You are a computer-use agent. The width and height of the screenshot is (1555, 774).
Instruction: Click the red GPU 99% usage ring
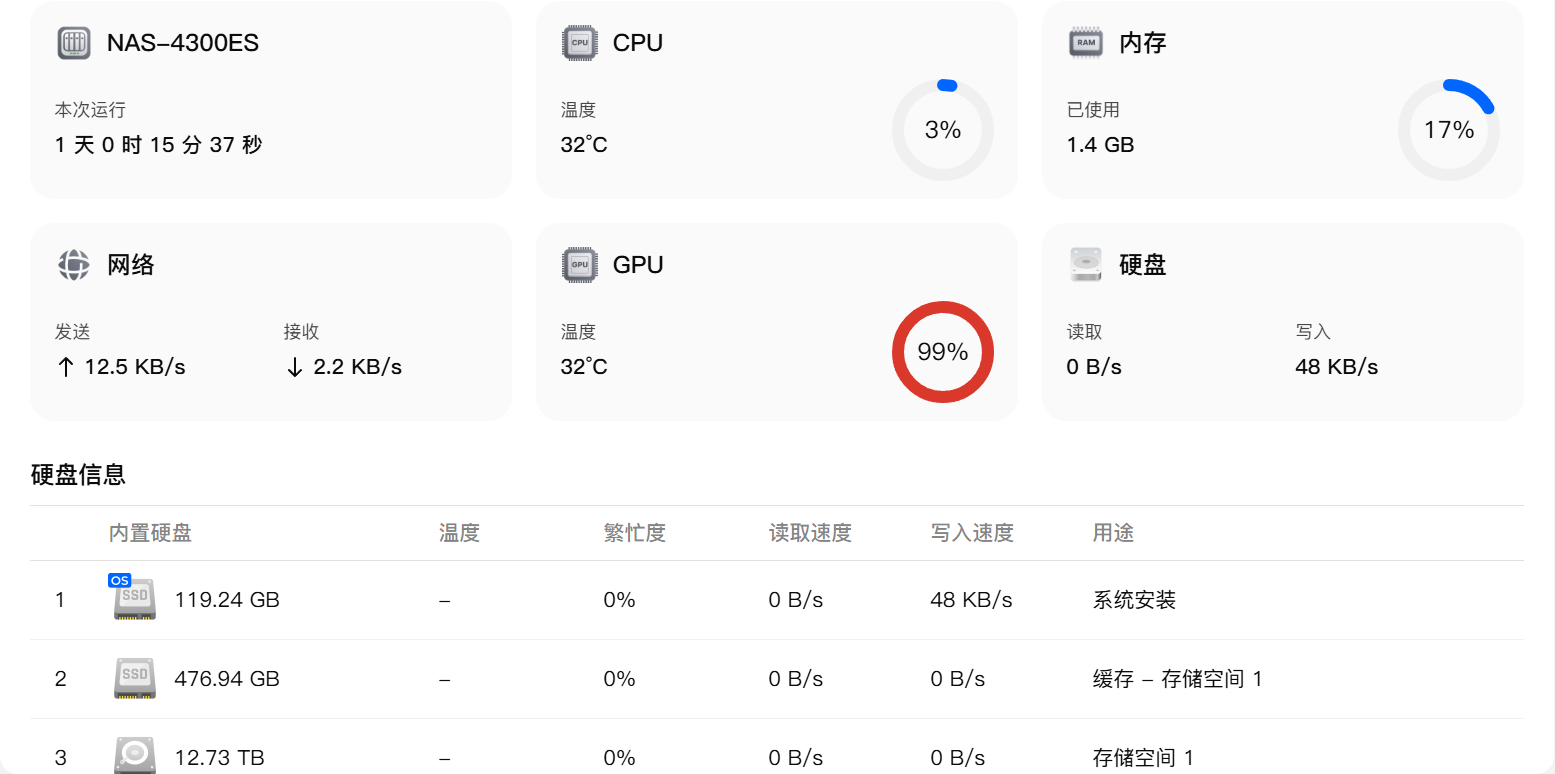point(943,352)
